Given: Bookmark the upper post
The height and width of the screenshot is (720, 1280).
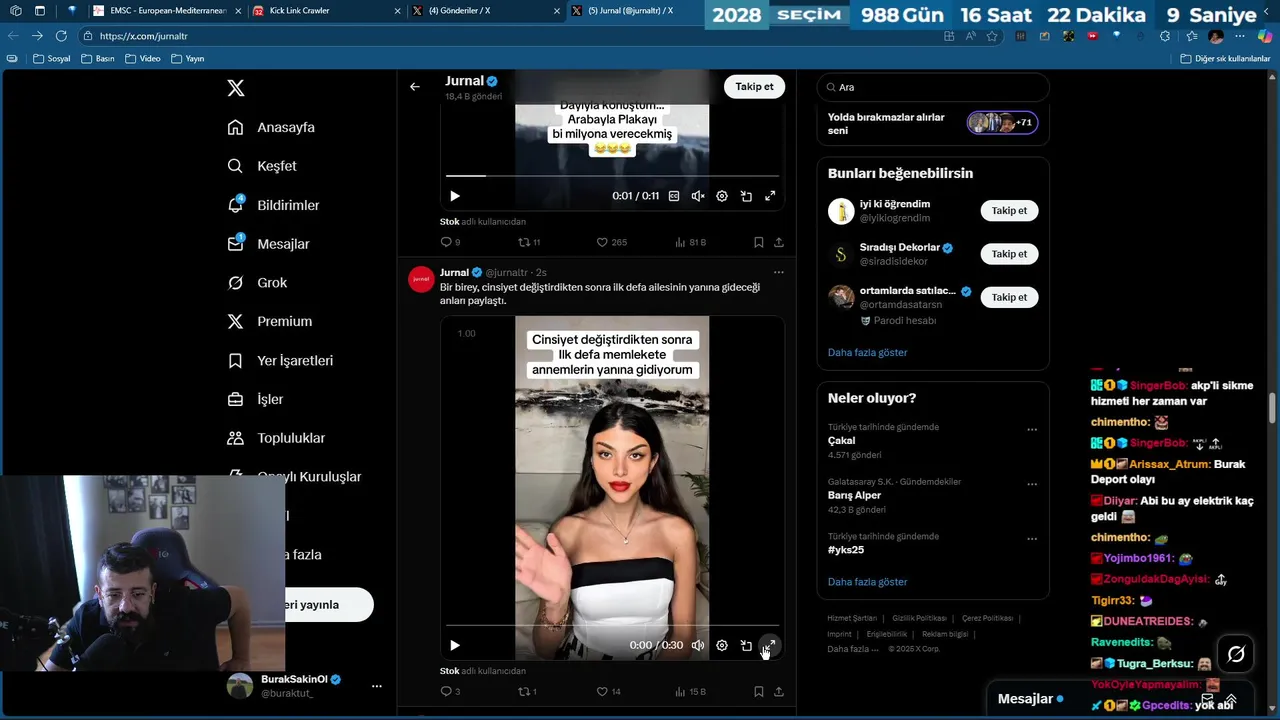Looking at the screenshot, I should point(759,242).
